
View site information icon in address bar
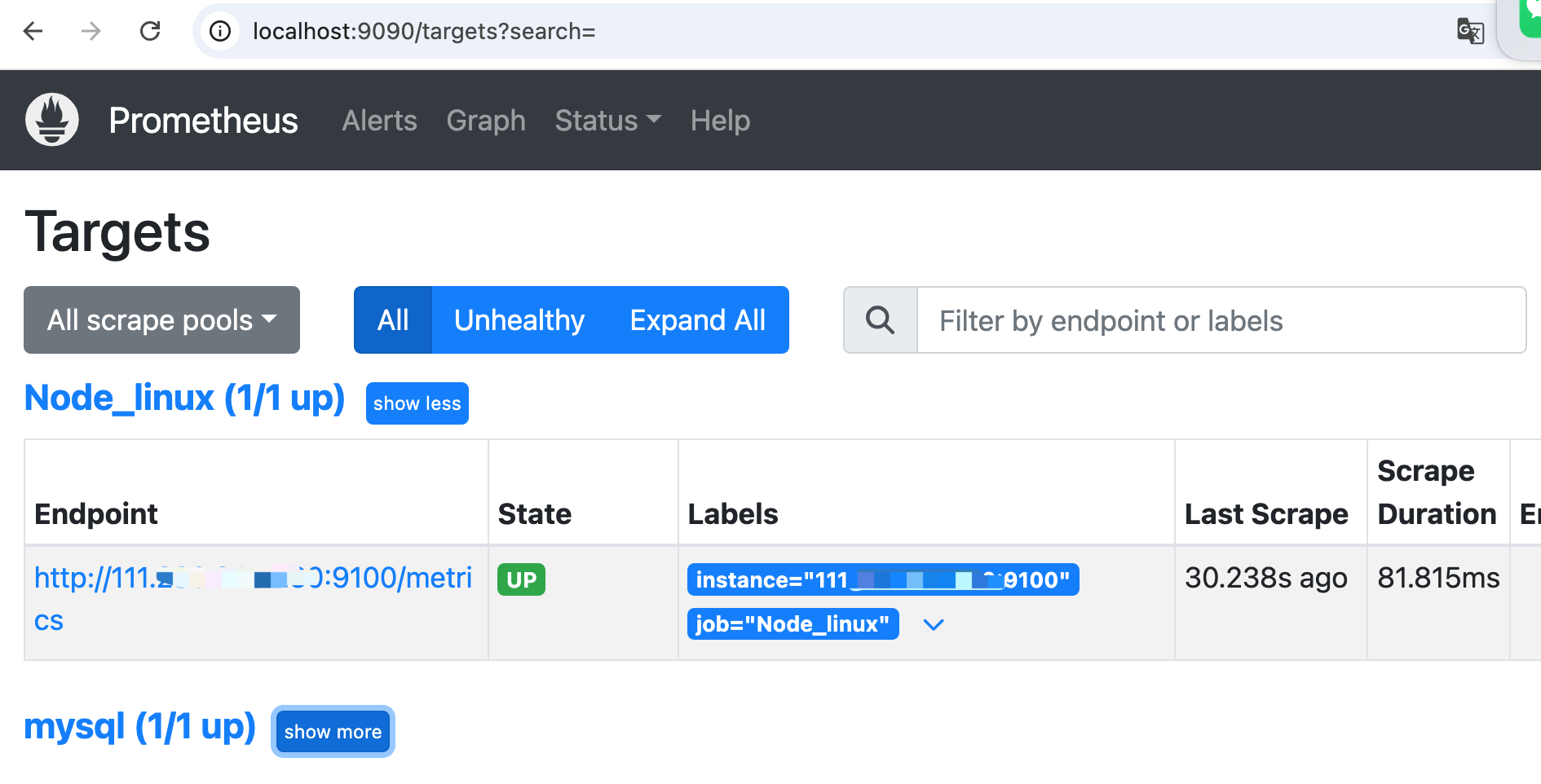(x=220, y=31)
